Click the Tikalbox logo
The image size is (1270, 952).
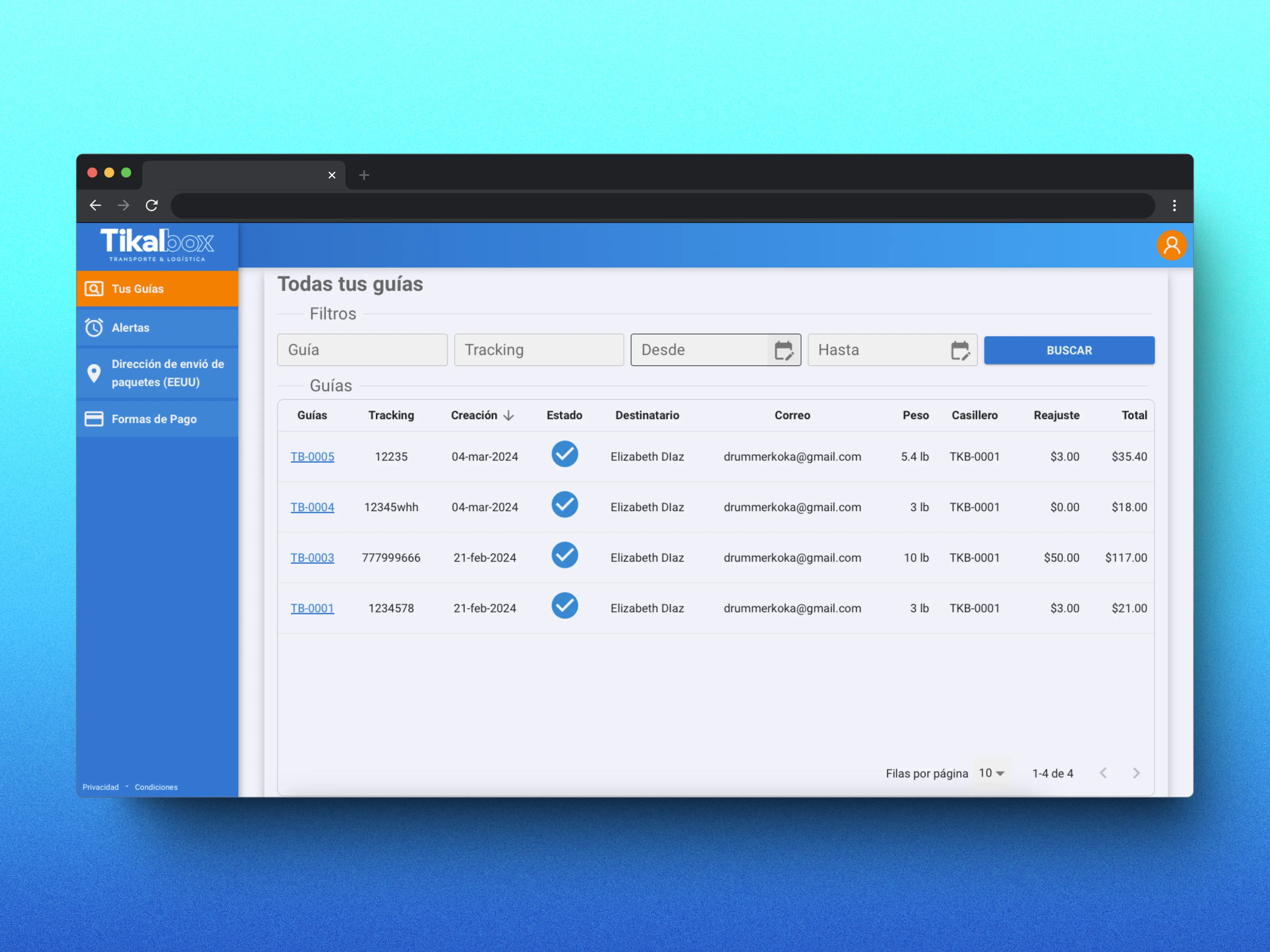pos(157,245)
